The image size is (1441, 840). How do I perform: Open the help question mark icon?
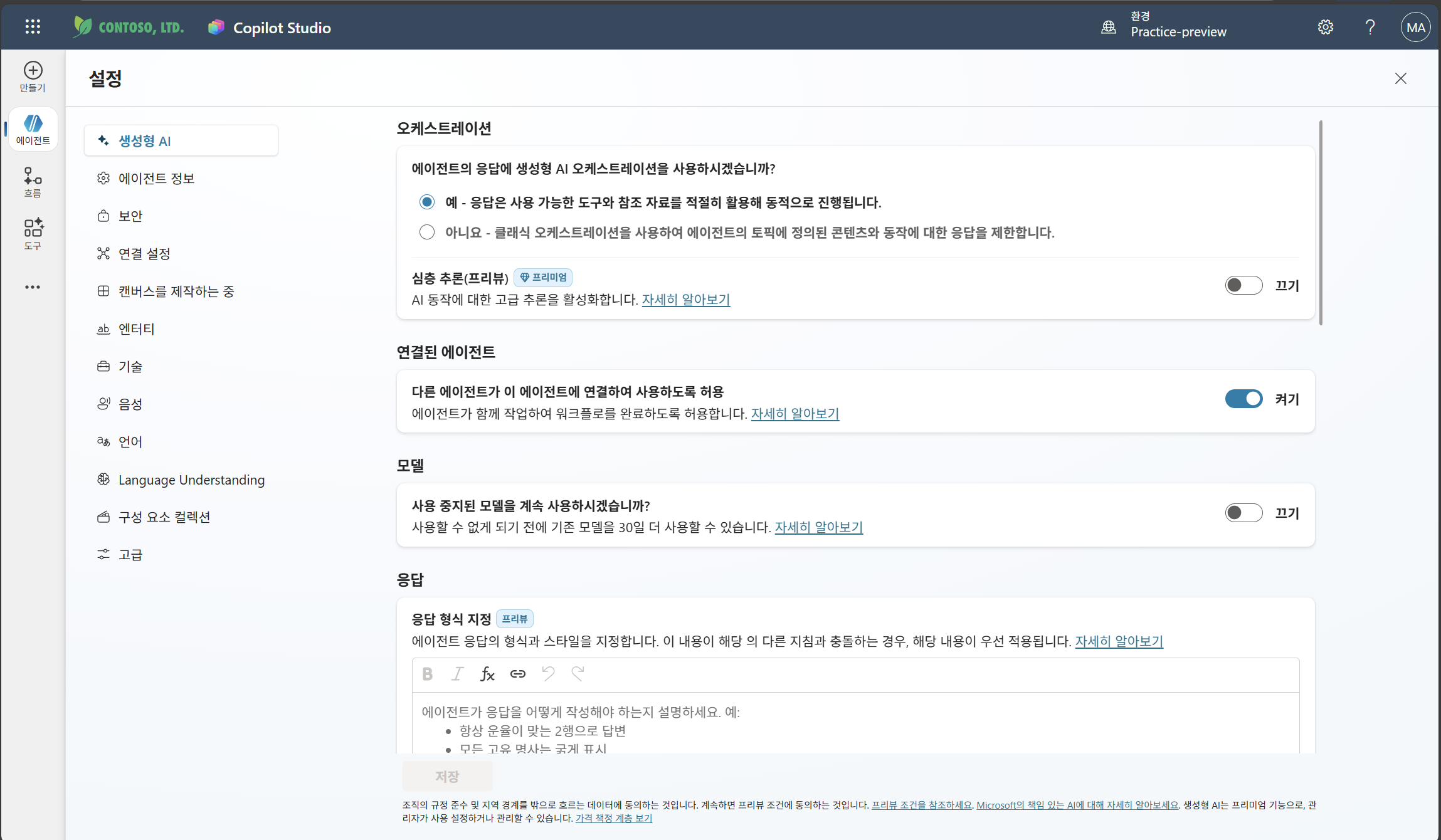tap(1370, 27)
